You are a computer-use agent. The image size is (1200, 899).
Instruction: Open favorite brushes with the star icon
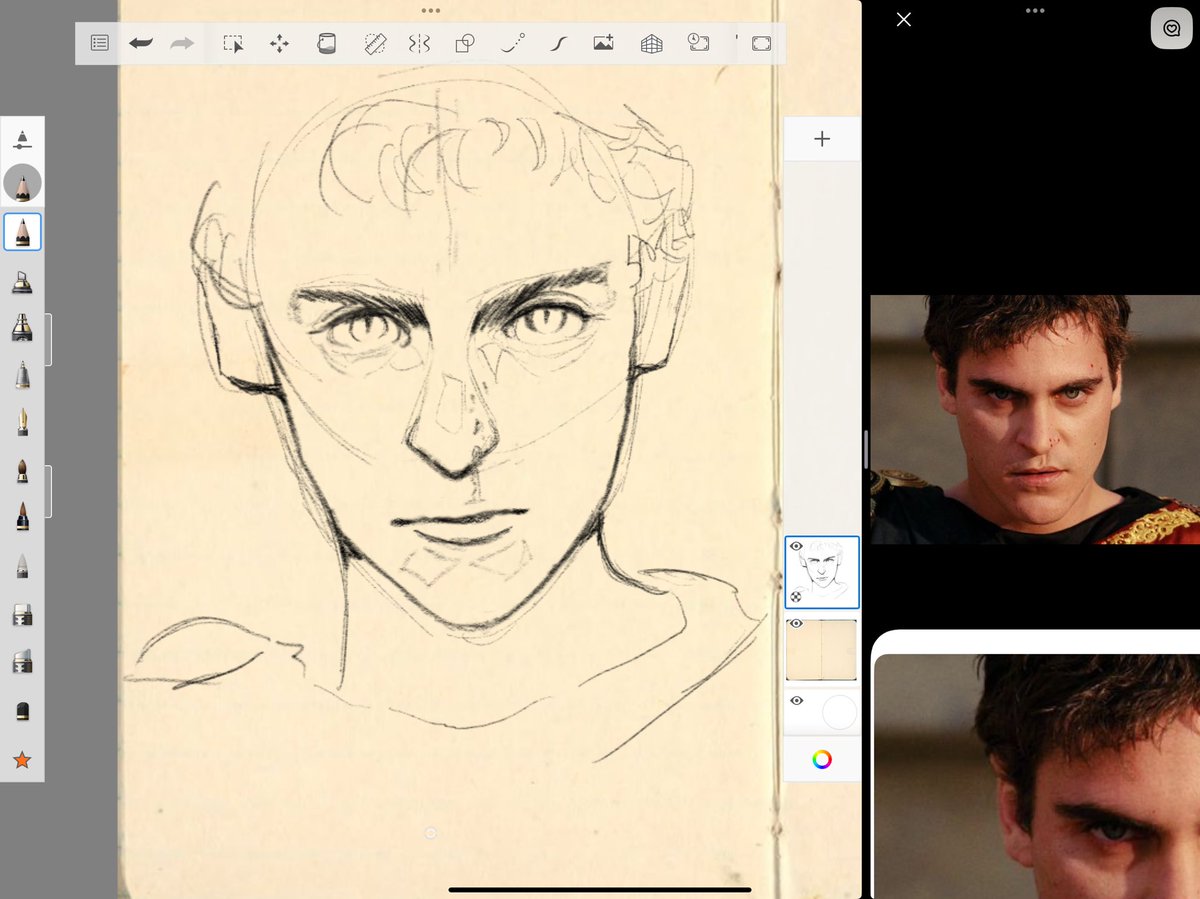[22, 760]
